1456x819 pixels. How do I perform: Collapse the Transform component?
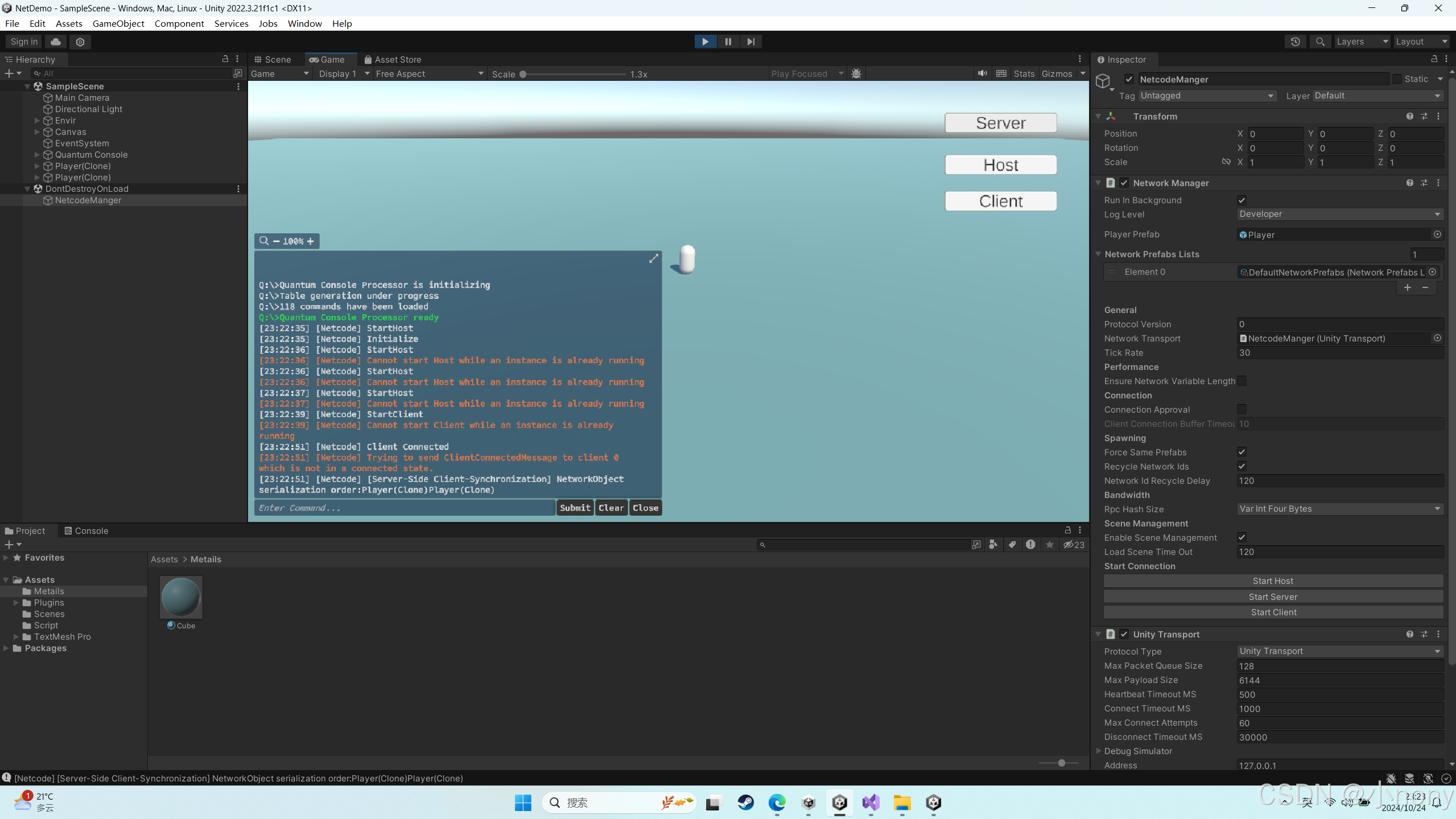tap(1098, 116)
